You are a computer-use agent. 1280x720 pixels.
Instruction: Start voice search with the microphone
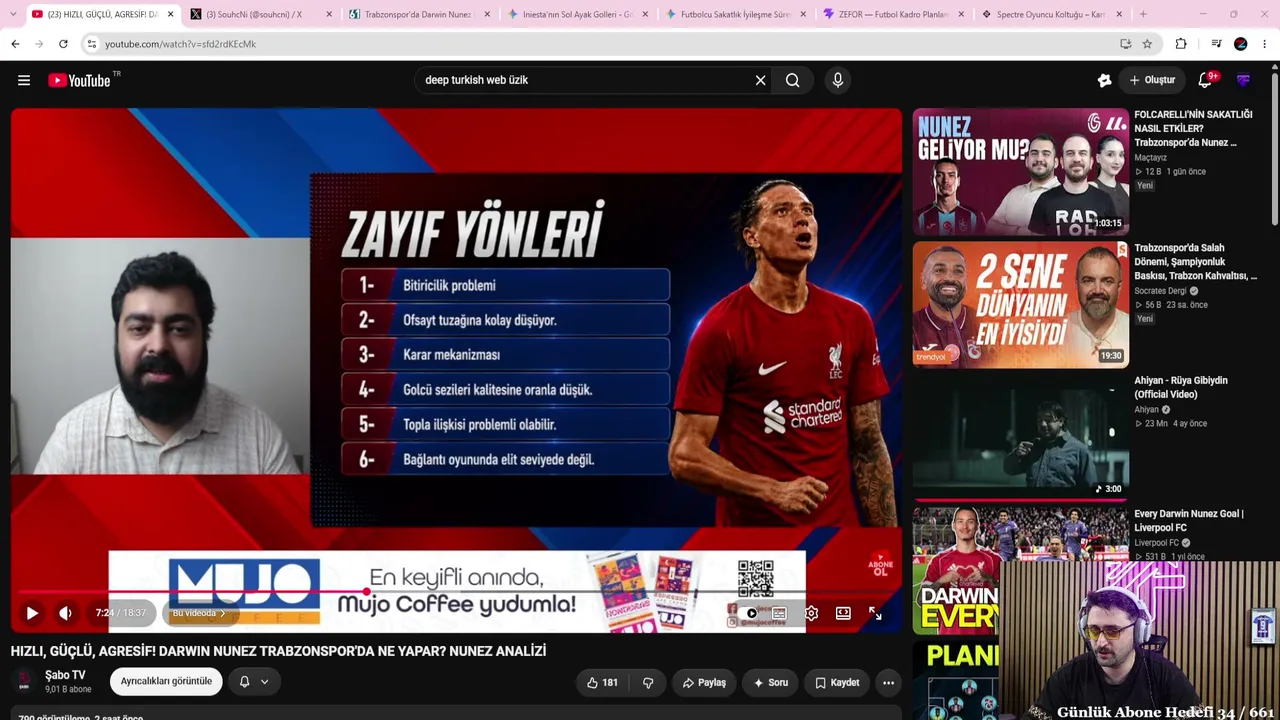(838, 80)
